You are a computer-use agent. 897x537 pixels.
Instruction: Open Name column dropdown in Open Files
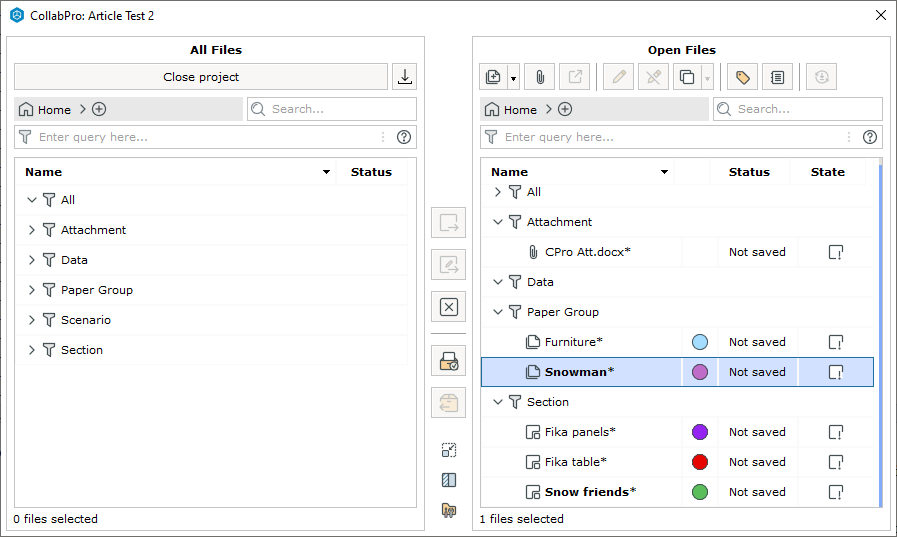pos(664,172)
